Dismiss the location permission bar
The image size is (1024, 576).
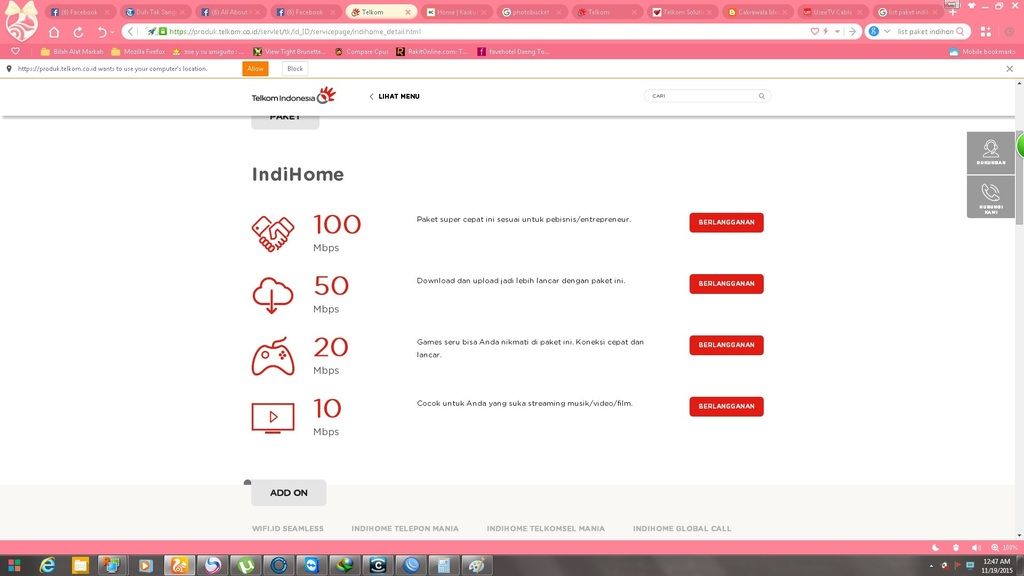(x=1010, y=69)
